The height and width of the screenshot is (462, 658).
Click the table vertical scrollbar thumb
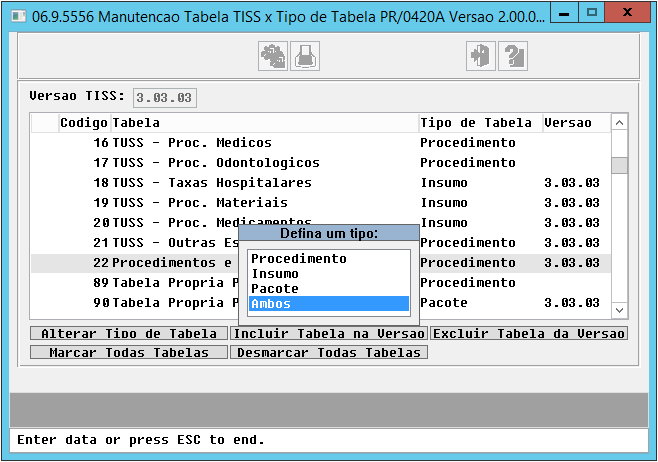(619, 165)
